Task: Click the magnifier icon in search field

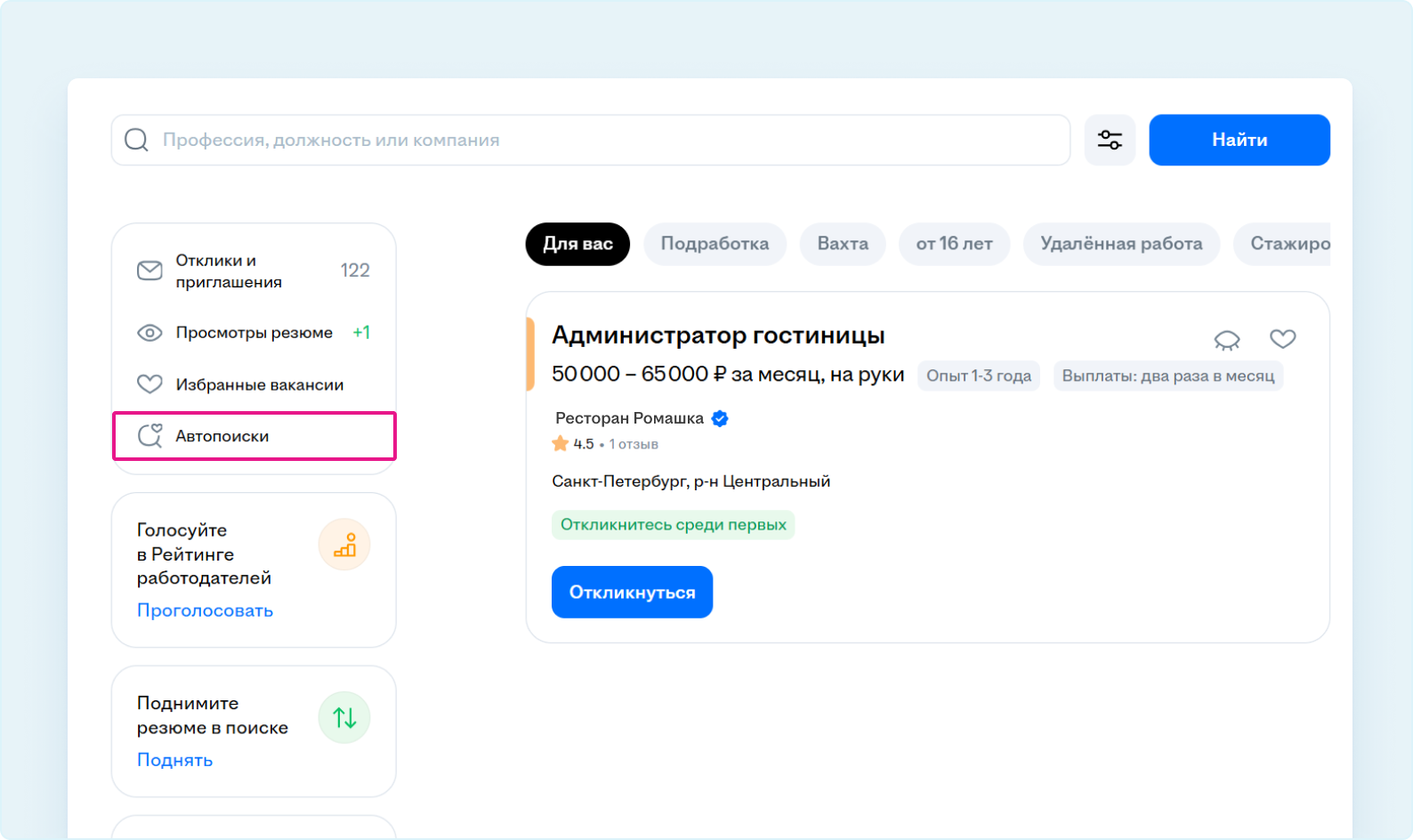Action: [136, 140]
